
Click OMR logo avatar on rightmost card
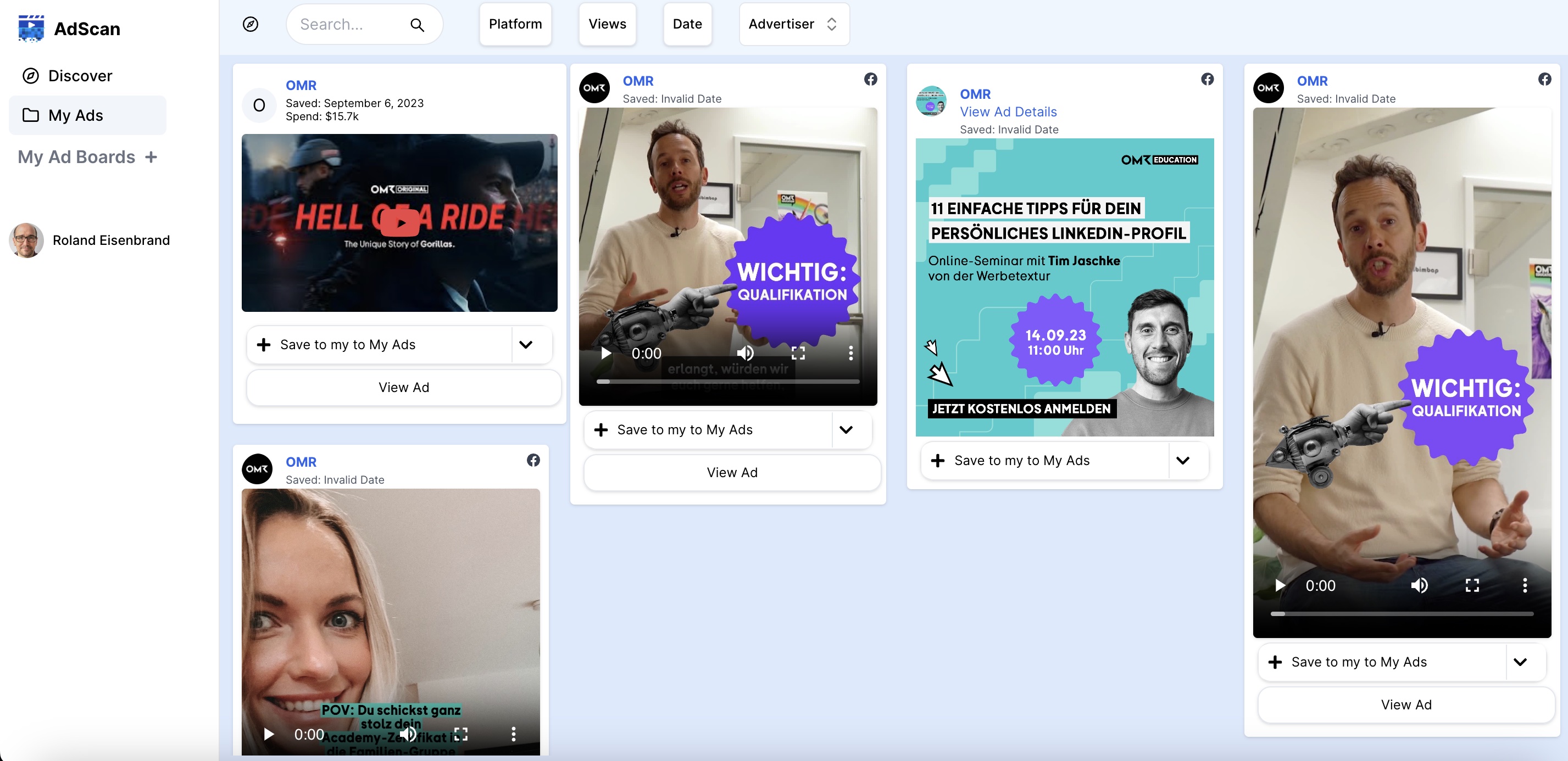1269,88
